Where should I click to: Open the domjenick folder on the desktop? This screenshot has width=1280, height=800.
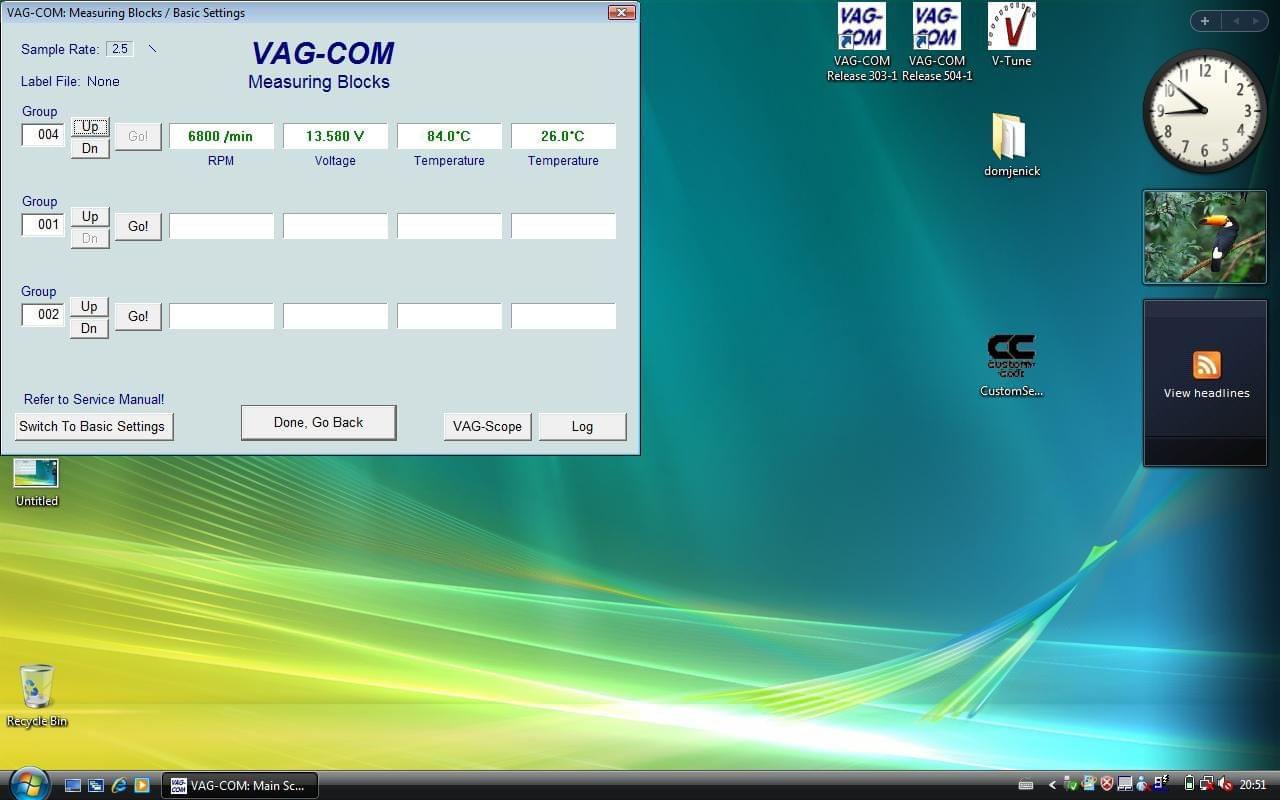click(1011, 145)
